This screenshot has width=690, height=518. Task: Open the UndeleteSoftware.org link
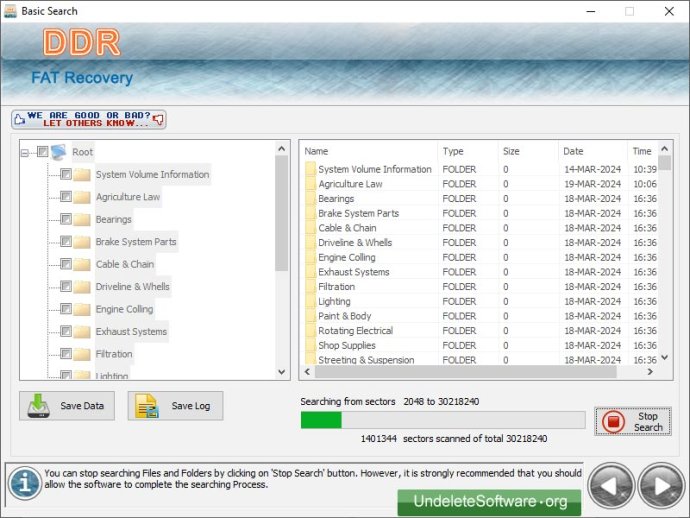point(489,502)
